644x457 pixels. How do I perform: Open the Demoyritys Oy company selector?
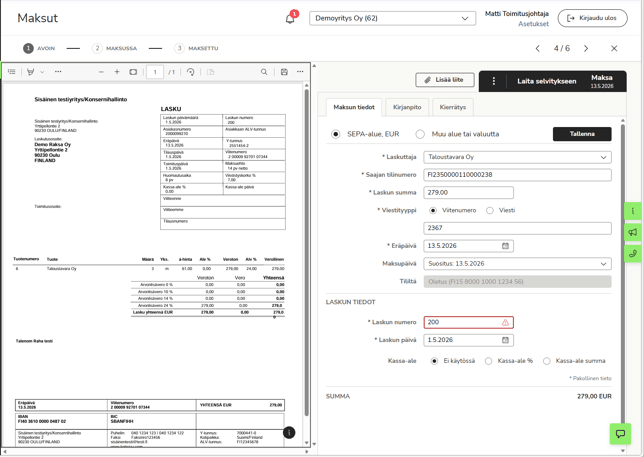[x=392, y=18]
